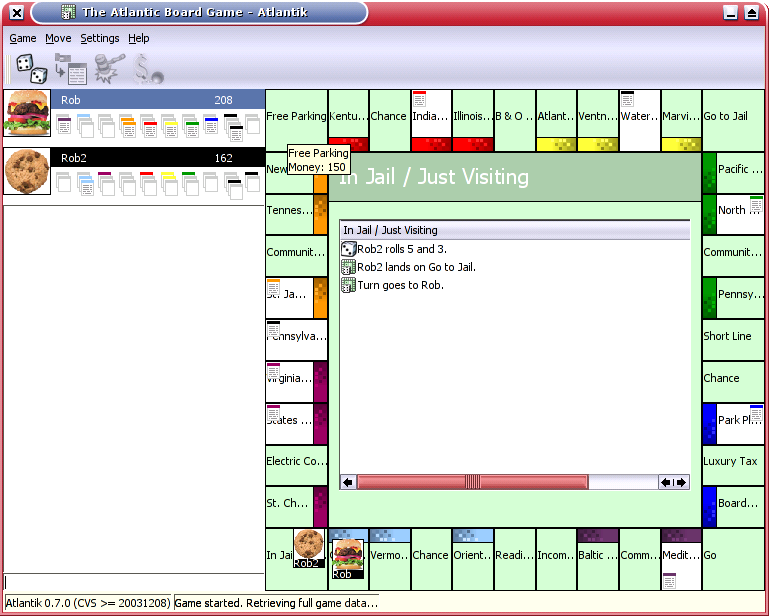This screenshot has height=616, width=769.
Task: Roll the dice from the toolbar
Action: point(32,69)
